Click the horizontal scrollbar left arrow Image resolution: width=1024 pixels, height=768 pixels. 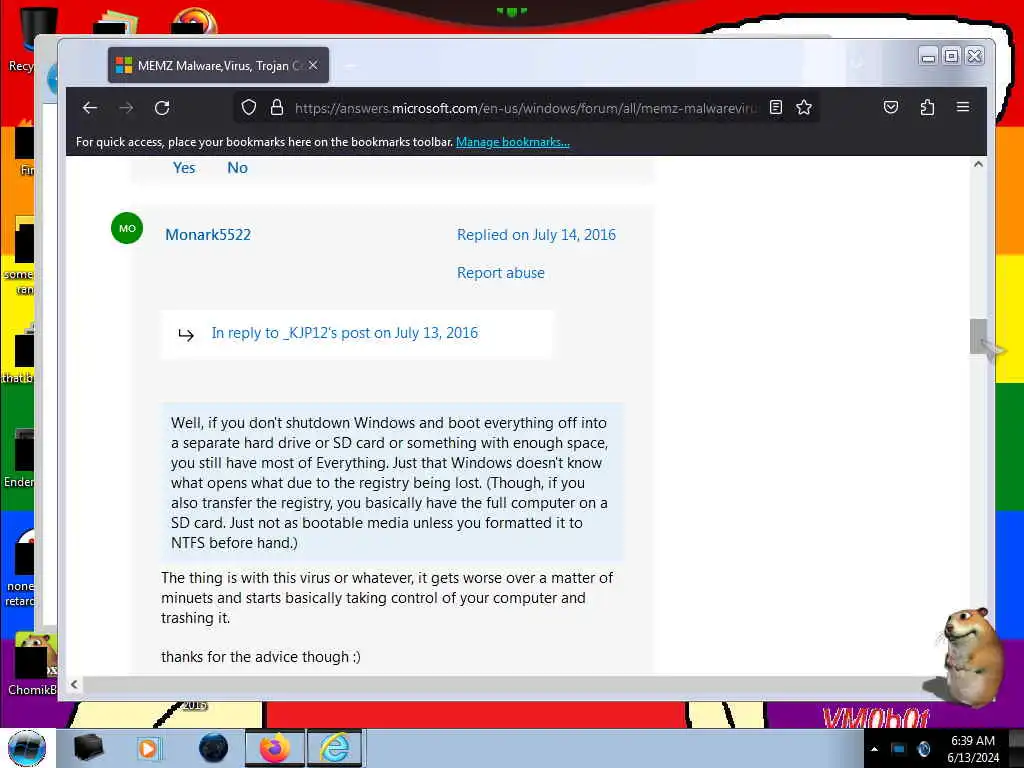coord(74,684)
